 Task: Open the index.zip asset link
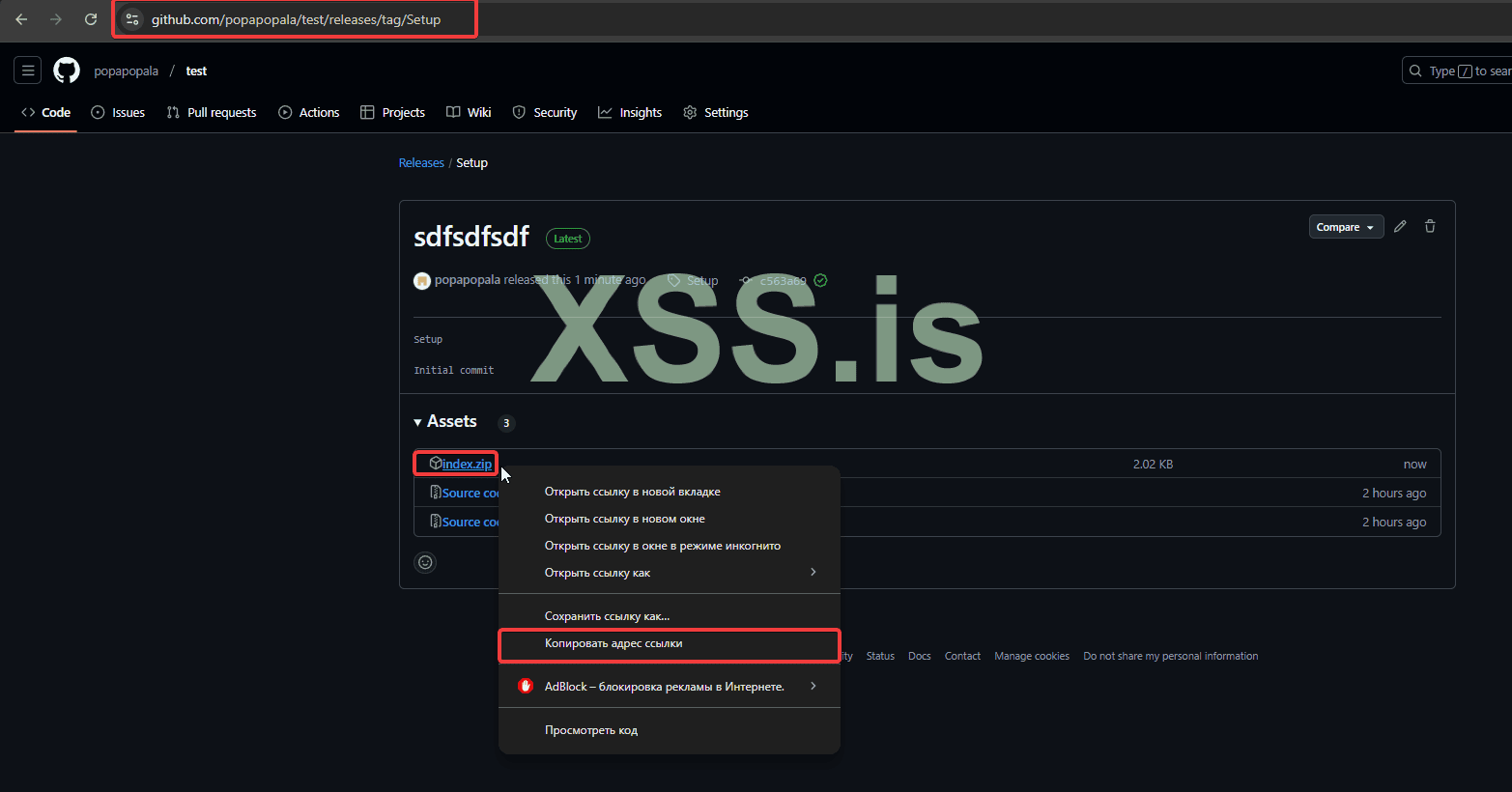coord(467,464)
